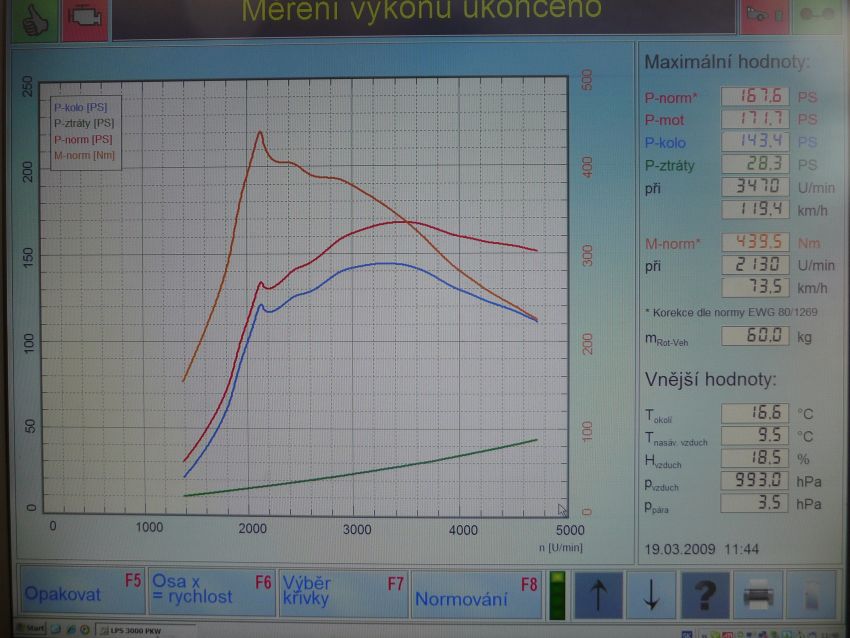
Task: Click the green signal indicator bar
Action: pyautogui.click(x=557, y=595)
